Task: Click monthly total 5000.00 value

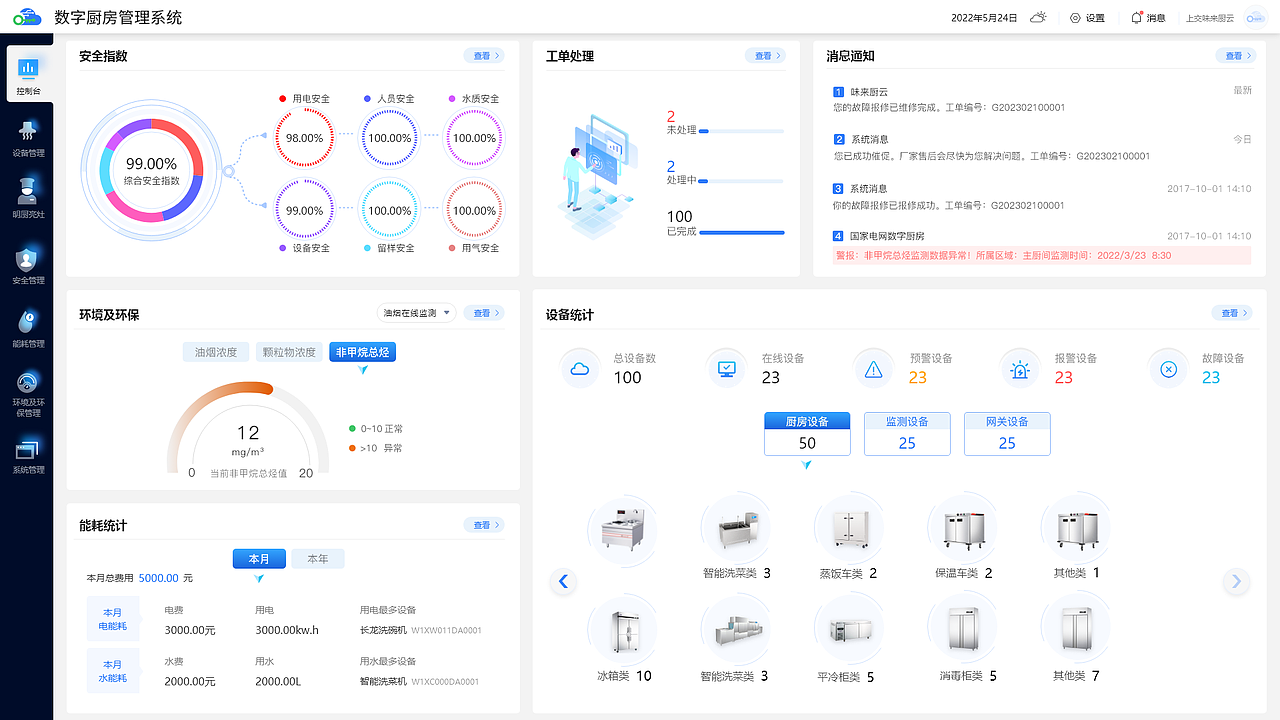Action: tap(159, 578)
